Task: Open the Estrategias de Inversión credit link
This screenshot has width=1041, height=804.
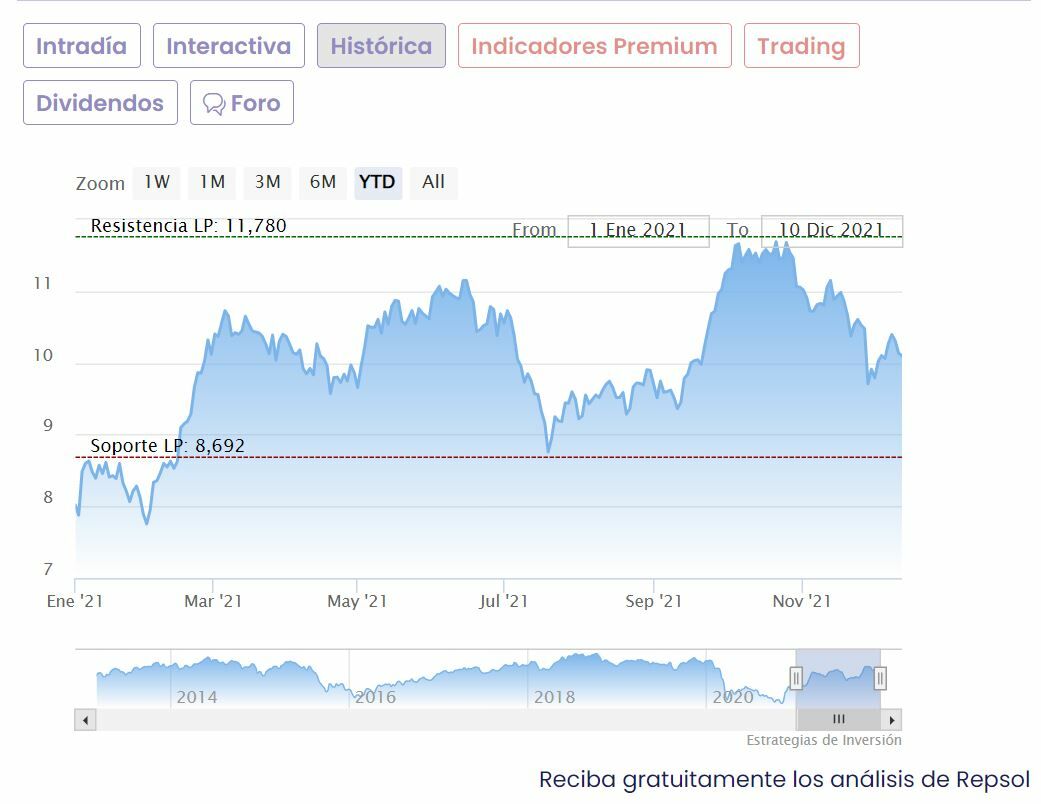Action: [x=823, y=741]
